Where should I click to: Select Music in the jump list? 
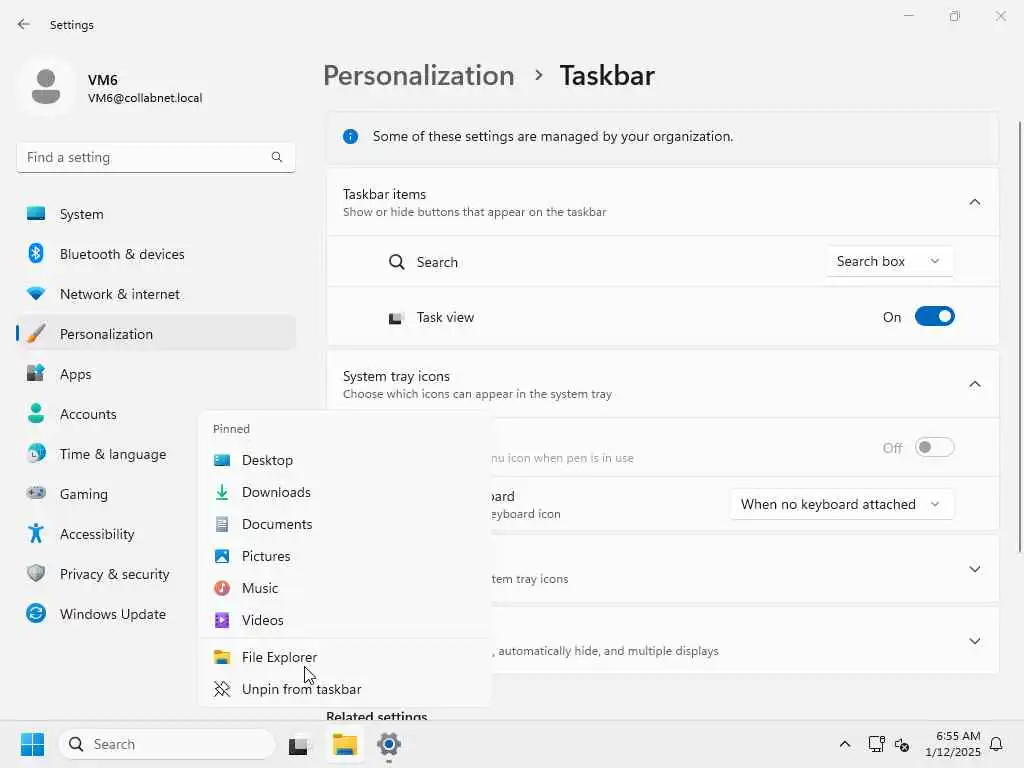(344, 588)
